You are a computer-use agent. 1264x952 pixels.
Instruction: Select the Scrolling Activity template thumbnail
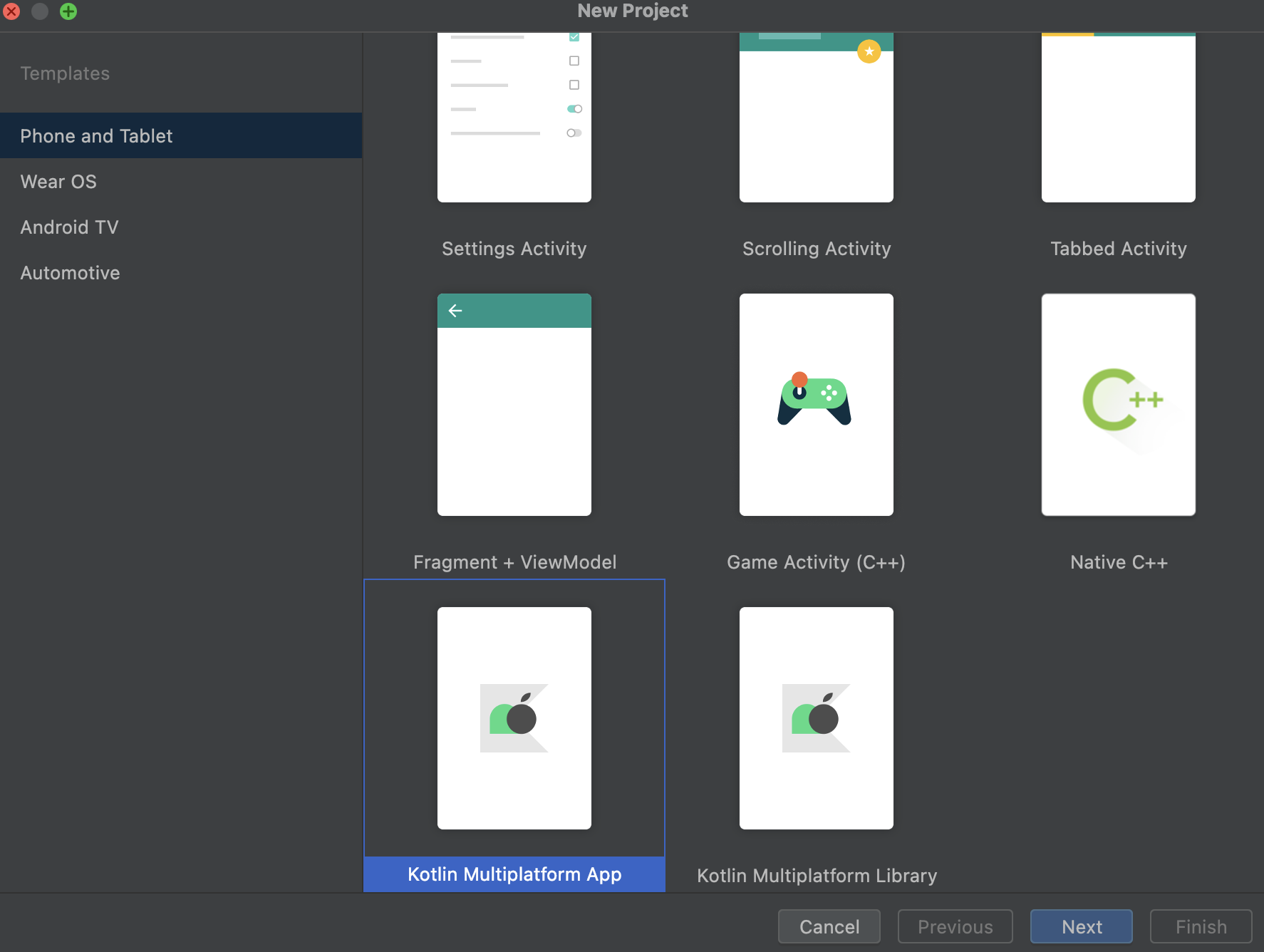tap(816, 118)
